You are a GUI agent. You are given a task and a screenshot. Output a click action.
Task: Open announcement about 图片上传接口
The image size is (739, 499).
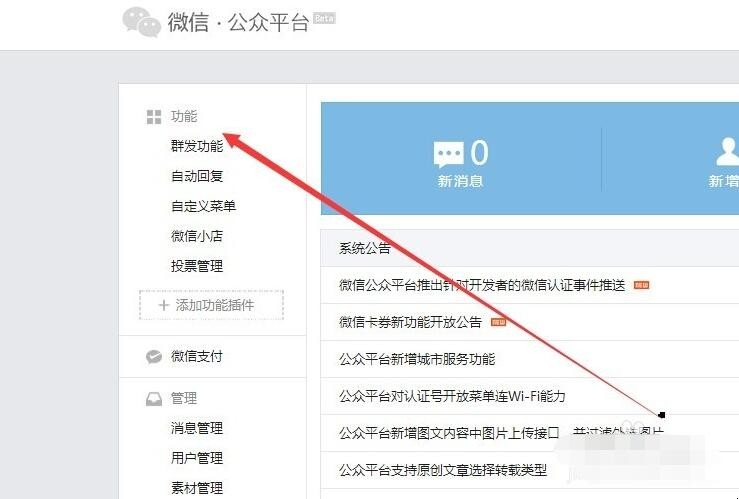(501, 433)
